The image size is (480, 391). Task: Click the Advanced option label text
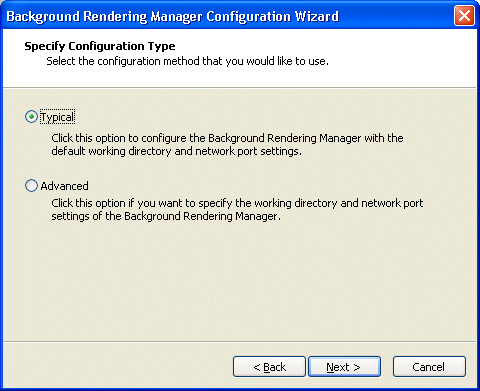click(65, 186)
